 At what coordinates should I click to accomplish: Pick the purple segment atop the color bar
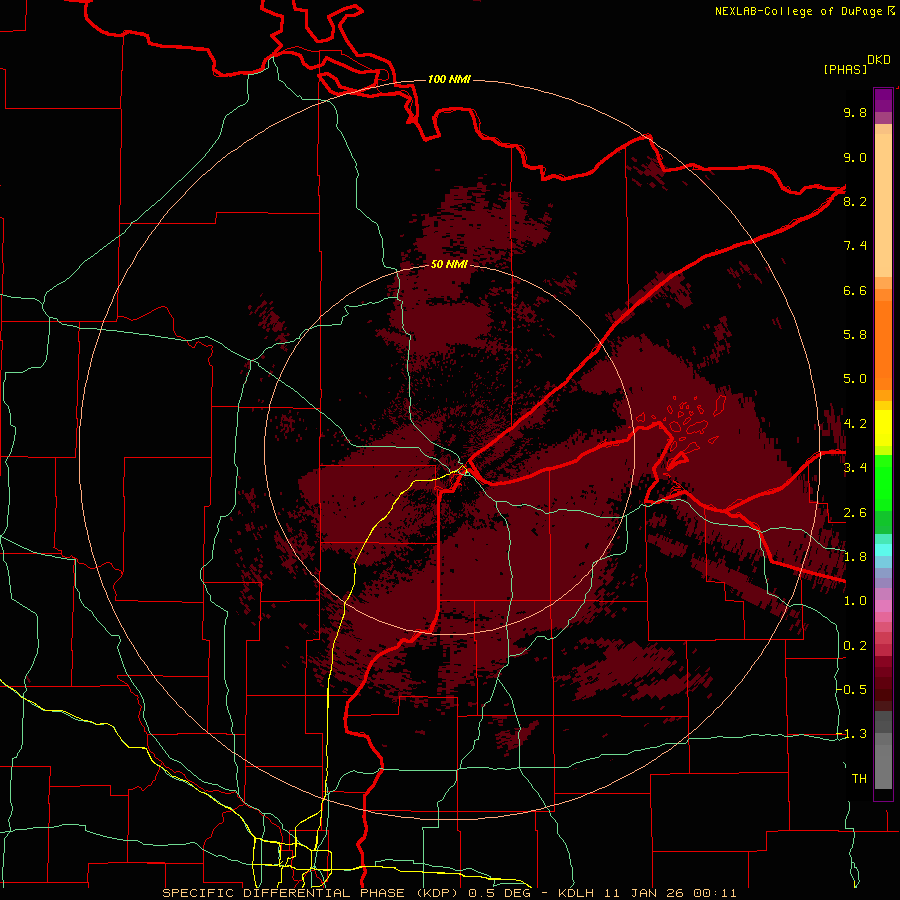(883, 100)
